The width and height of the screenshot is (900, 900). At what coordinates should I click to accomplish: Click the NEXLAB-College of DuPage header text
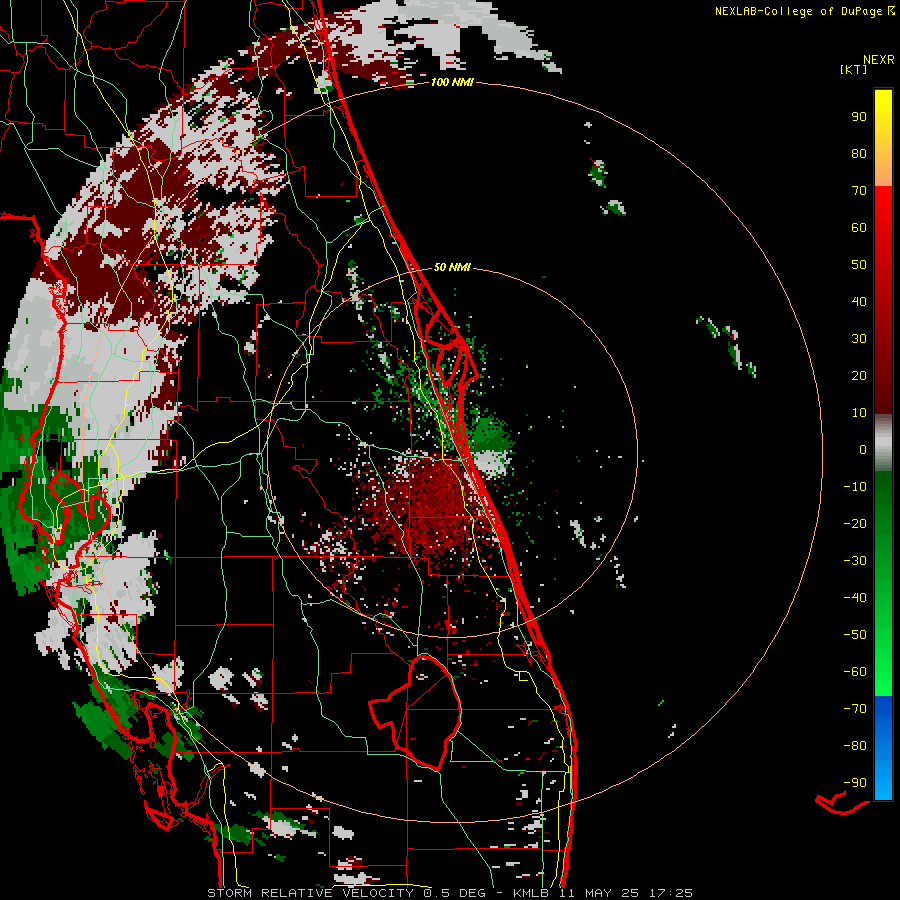tap(804, 11)
